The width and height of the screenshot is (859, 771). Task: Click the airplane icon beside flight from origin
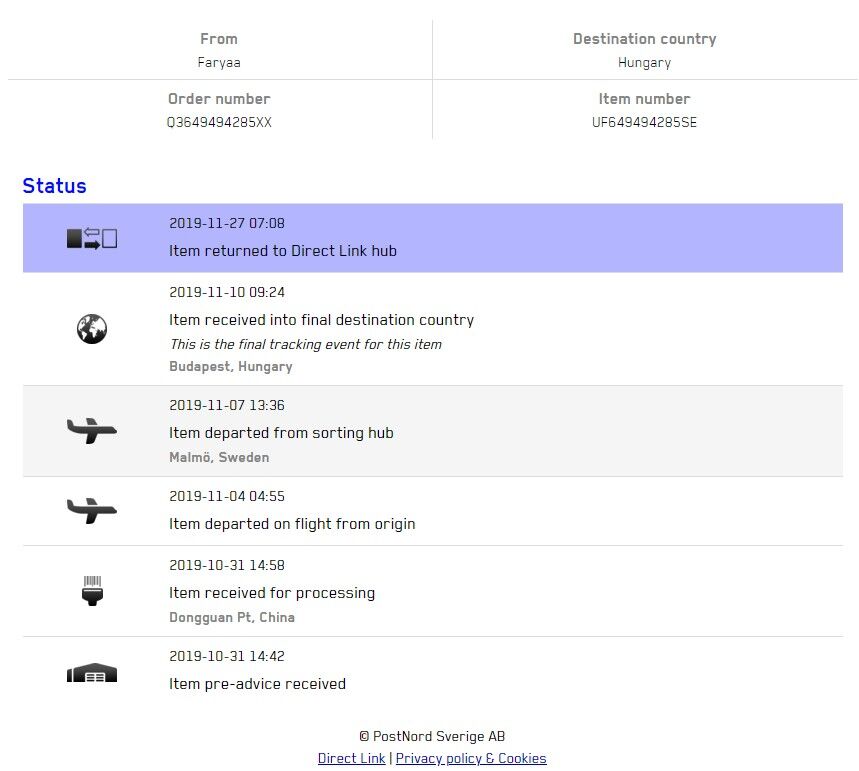(x=92, y=511)
